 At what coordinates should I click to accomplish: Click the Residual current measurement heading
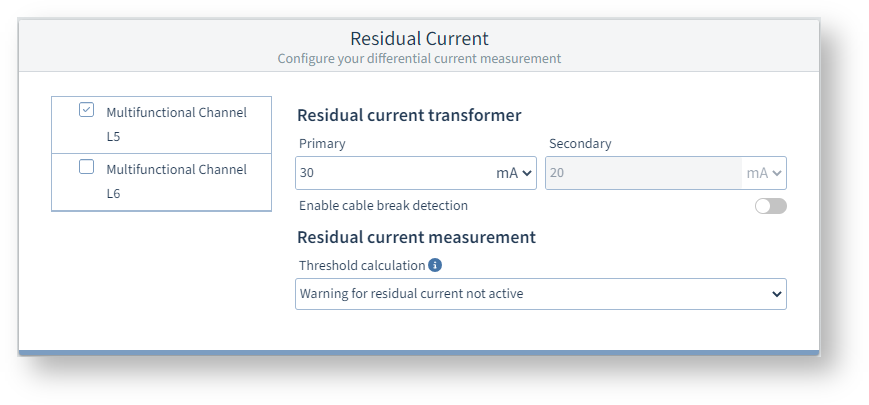(416, 237)
